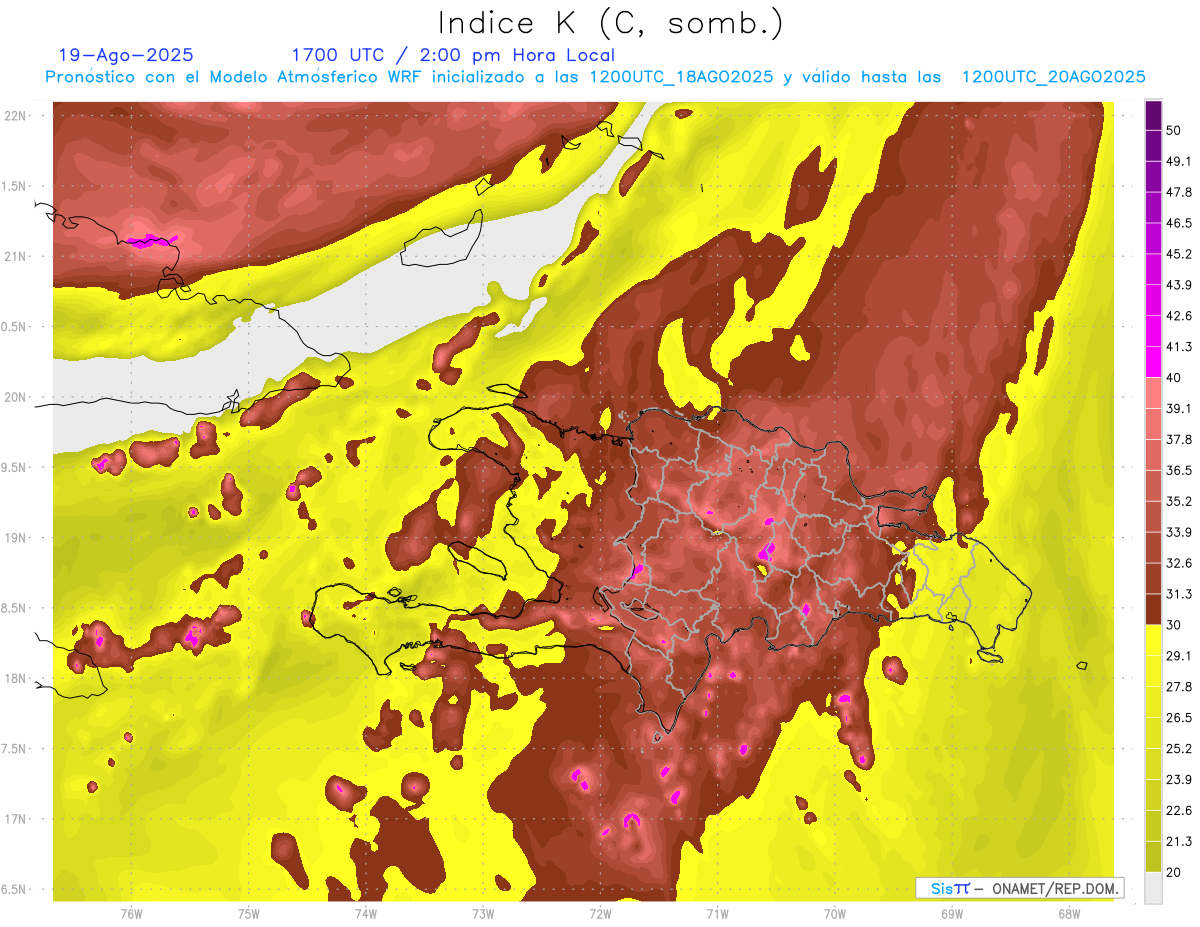Click the 70W longitude label
Image resolution: width=1200 pixels, height=927 pixels.
click(x=835, y=913)
